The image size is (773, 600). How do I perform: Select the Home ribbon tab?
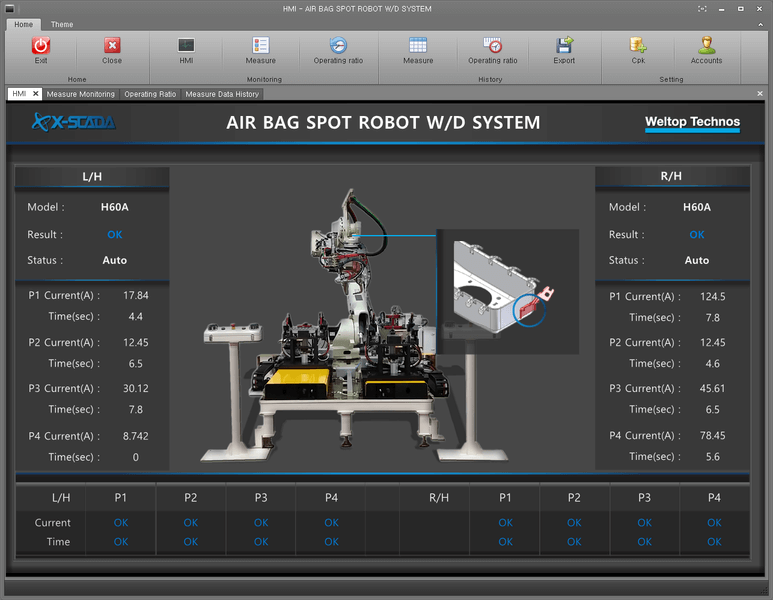tap(23, 24)
